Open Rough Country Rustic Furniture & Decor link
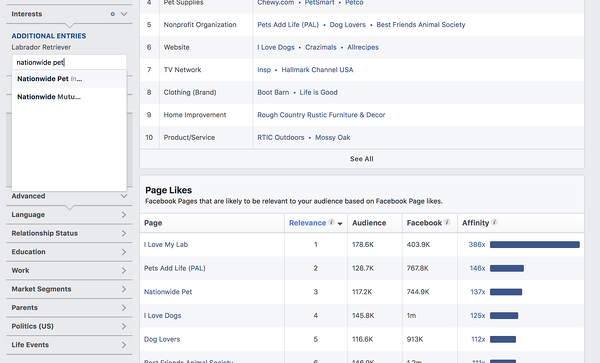Screen dimensions: 600x363 coord(321,115)
